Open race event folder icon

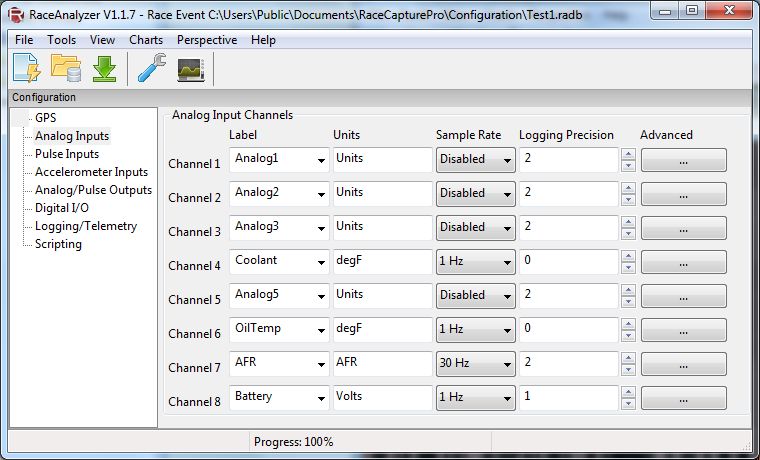tap(66, 68)
